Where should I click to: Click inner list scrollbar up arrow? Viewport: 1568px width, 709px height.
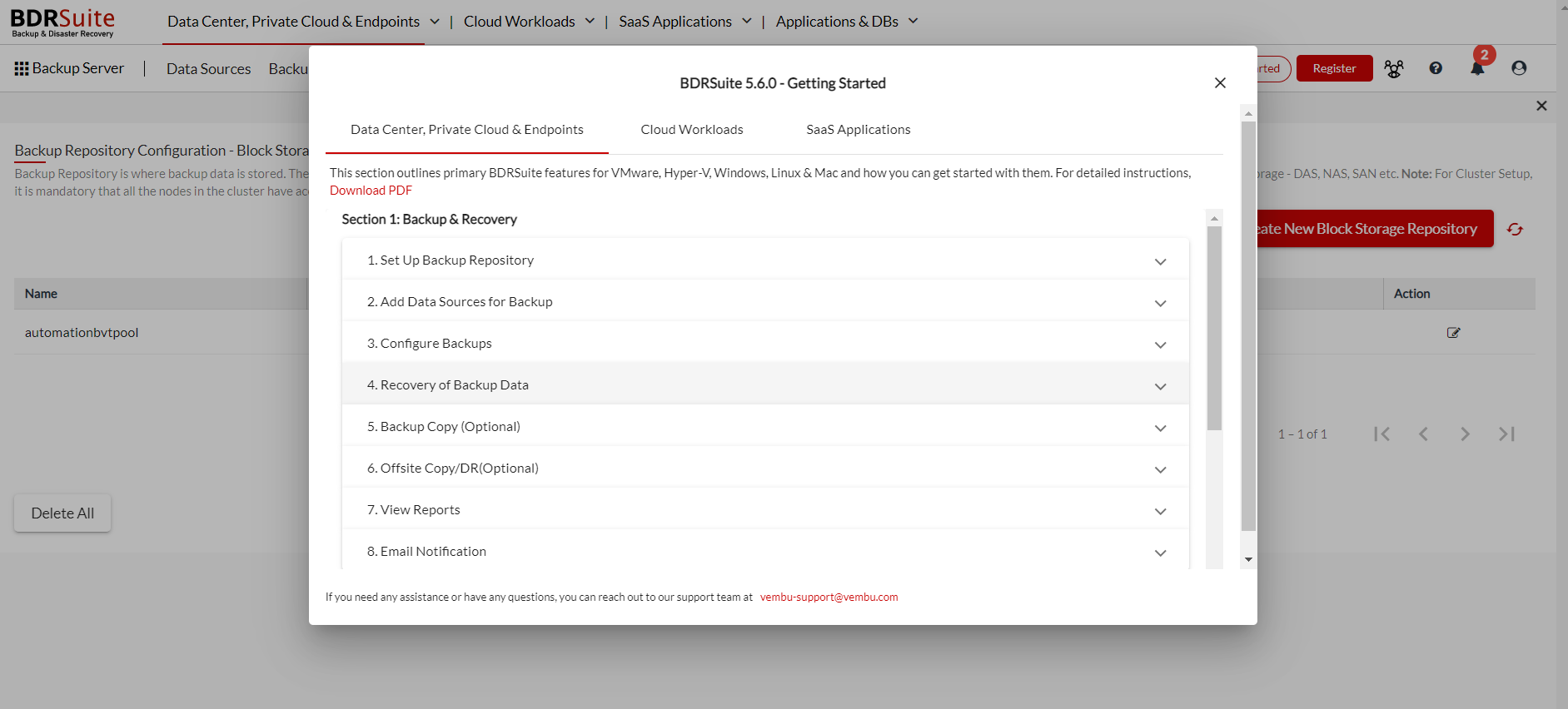pos(1215,218)
